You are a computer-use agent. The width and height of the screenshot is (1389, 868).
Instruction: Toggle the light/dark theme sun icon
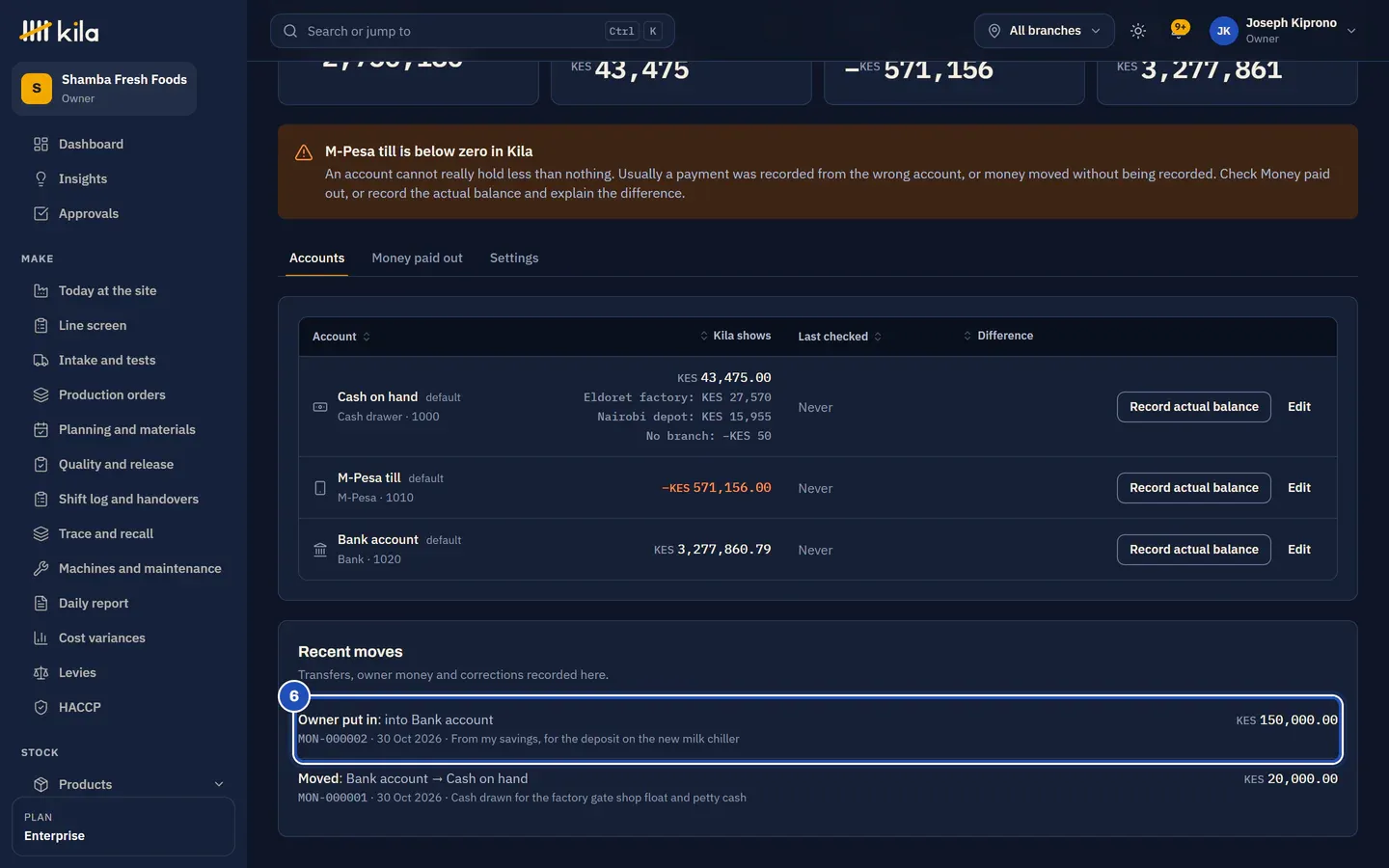point(1138,31)
